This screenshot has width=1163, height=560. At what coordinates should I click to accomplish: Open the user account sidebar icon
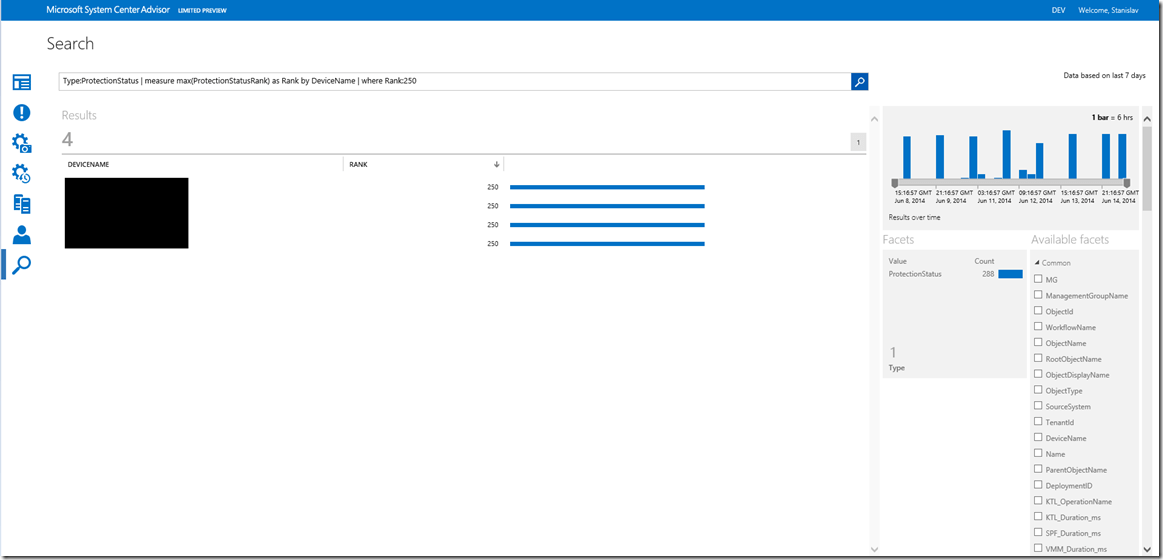coord(21,235)
